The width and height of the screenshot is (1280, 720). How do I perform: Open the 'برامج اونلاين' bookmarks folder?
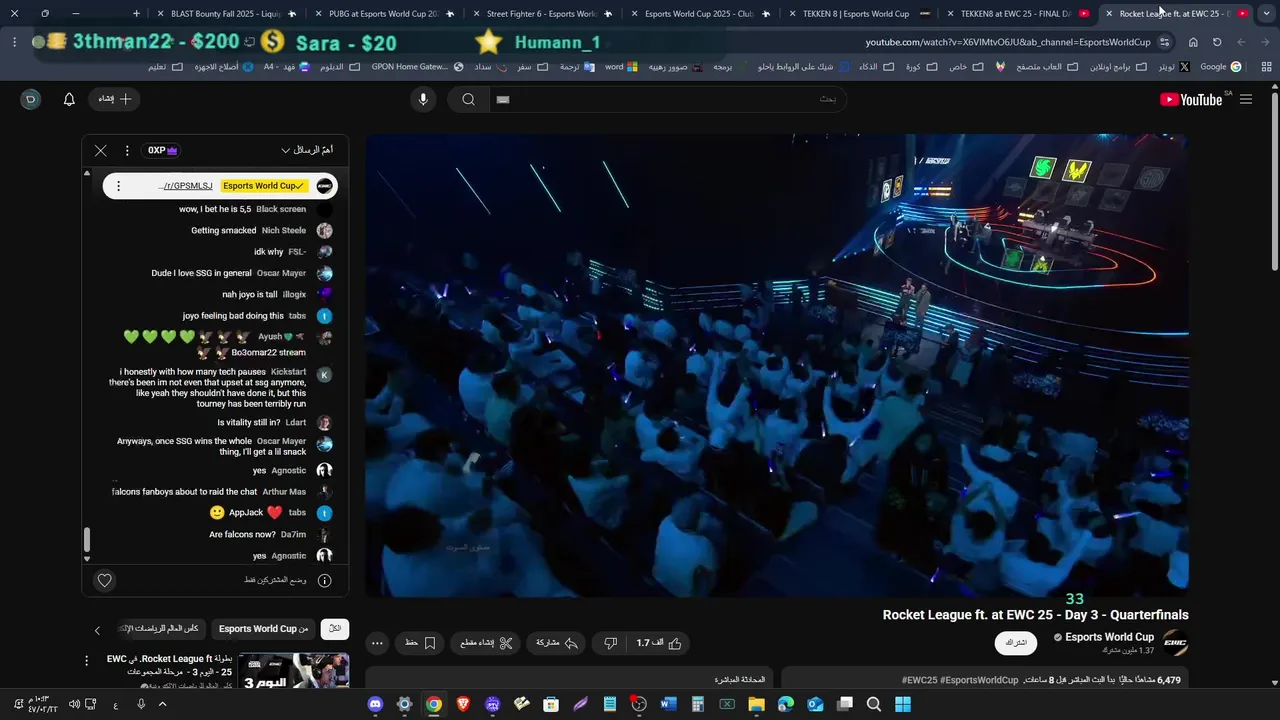coord(1119,67)
